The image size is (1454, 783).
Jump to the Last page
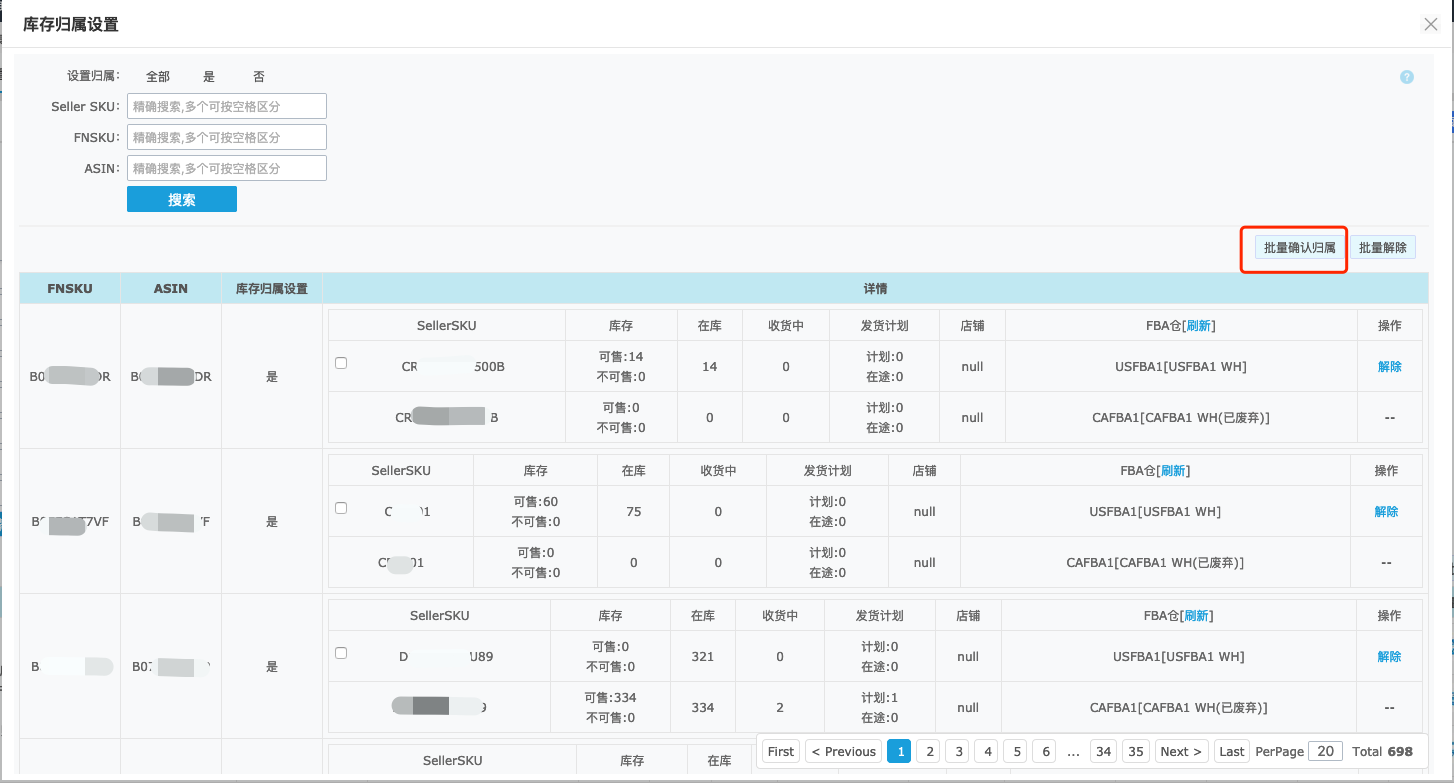[x=1231, y=751]
